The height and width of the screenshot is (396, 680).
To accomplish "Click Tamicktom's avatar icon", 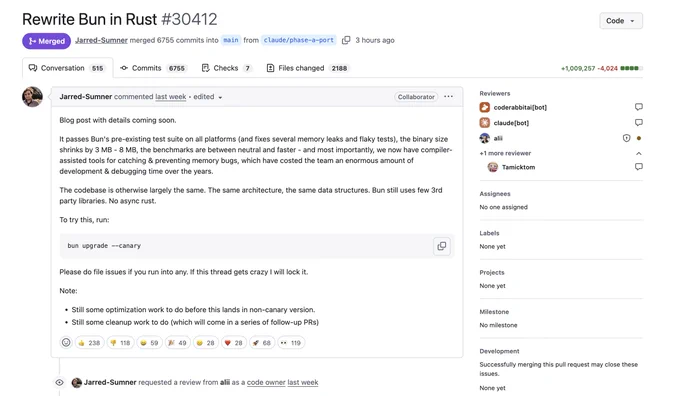I will click(493, 167).
